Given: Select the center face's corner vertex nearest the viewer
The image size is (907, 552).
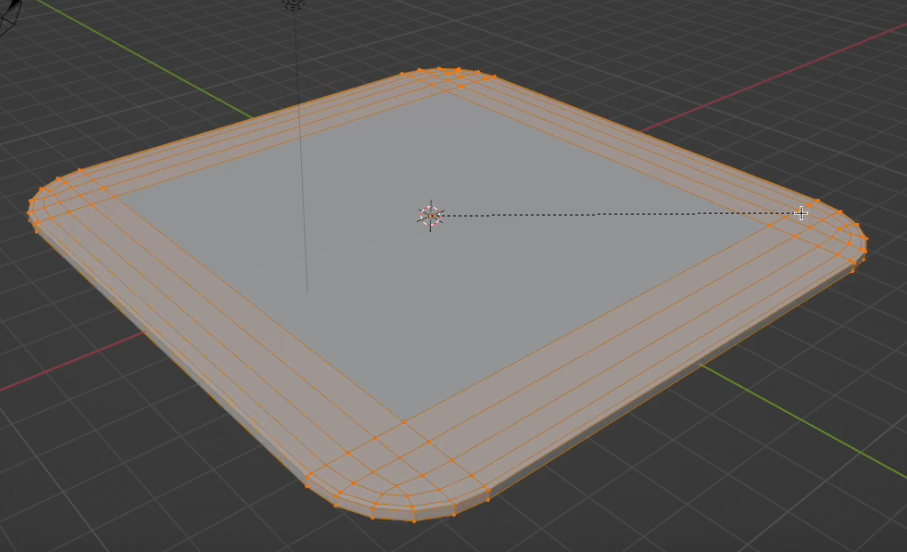Looking at the screenshot, I should (x=404, y=422).
